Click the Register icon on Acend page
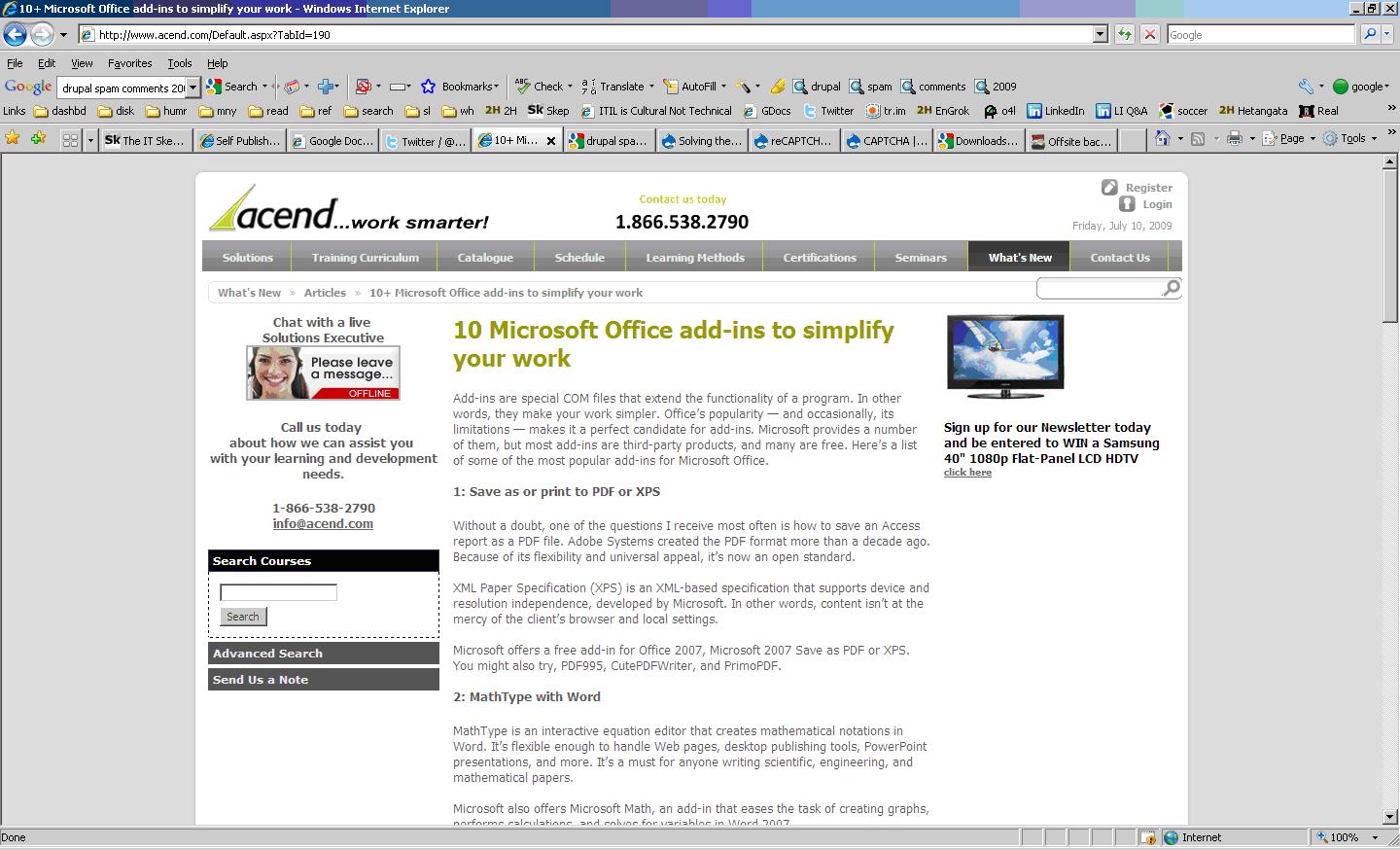 tap(1109, 187)
